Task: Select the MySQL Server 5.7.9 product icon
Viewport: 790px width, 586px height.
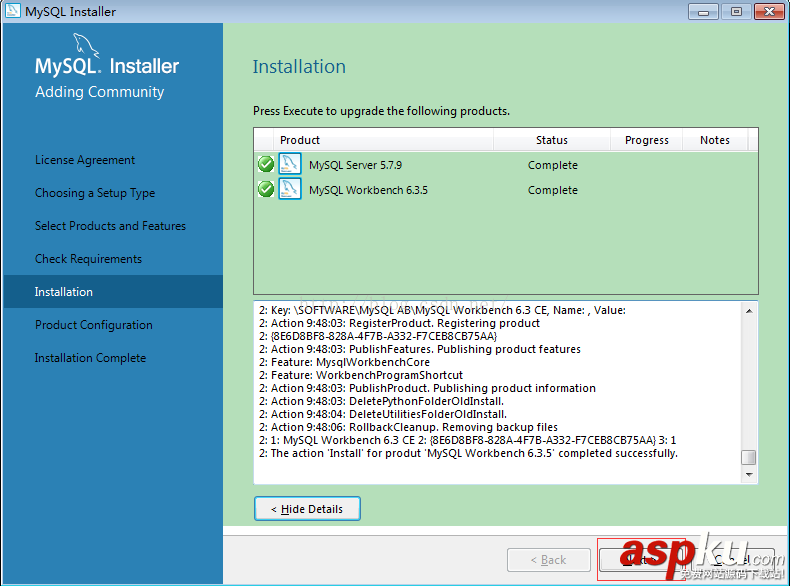Action: point(290,164)
